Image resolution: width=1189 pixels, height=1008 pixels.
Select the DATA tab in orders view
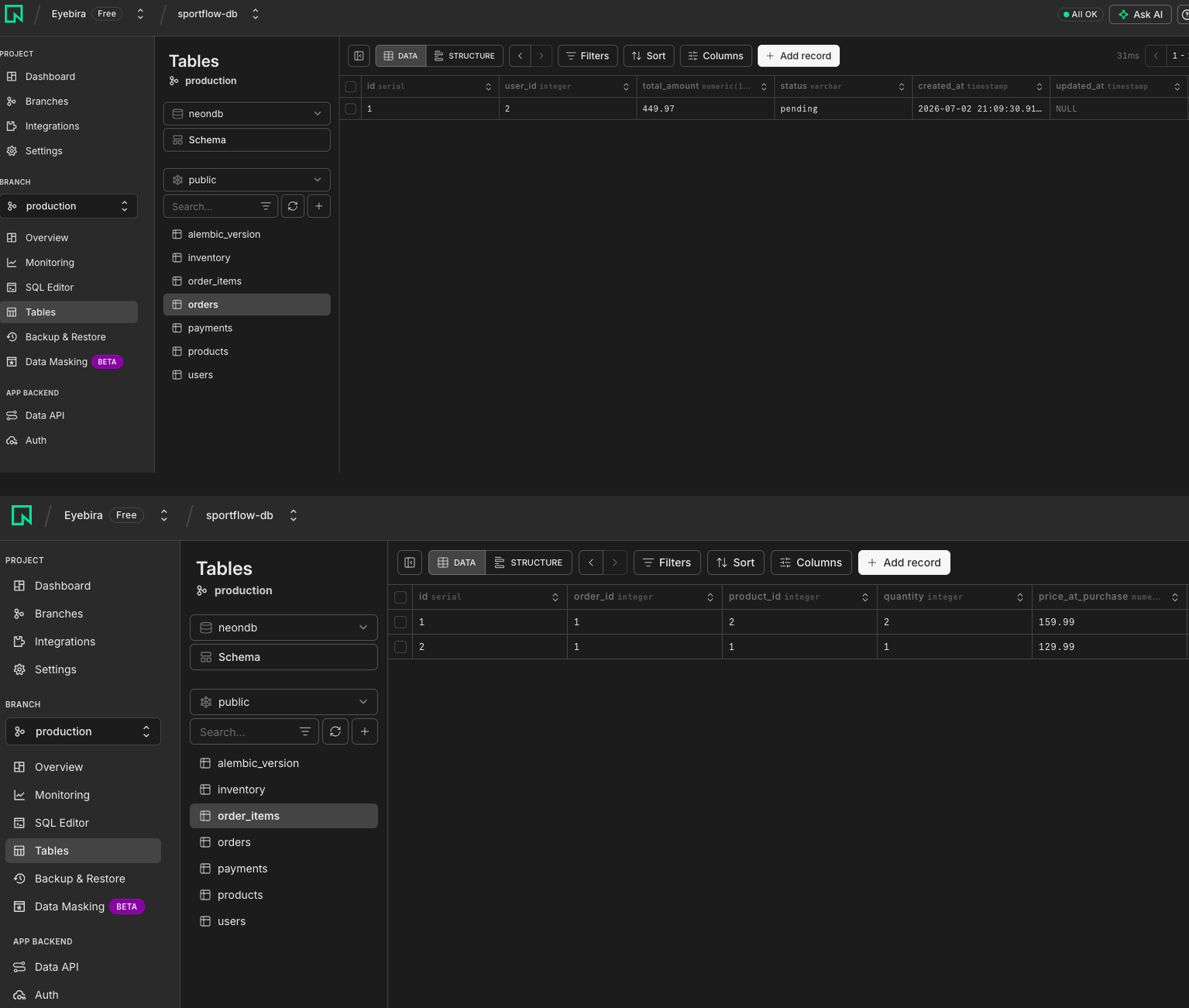point(401,56)
